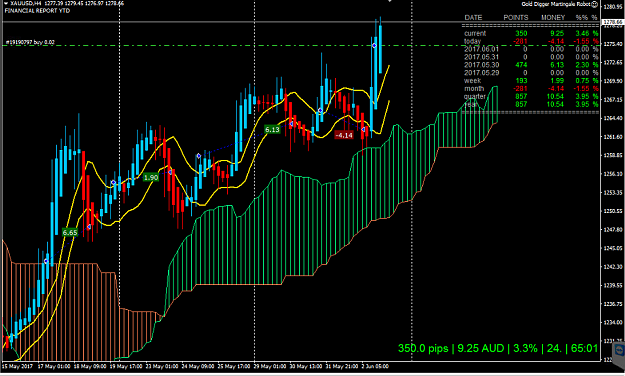Click the current price tag 1278.66 on price axis
Image resolution: width=625 pixels, height=376 pixels.
click(613, 22)
